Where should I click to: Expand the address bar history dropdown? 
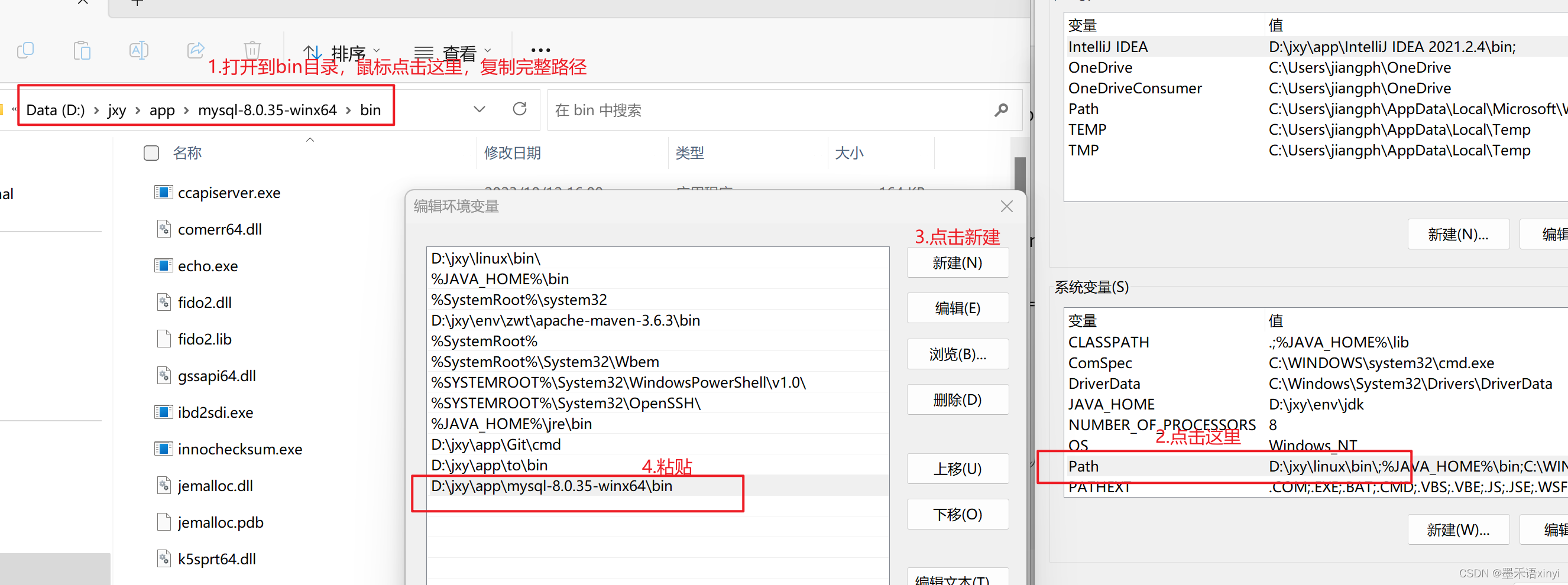[x=480, y=109]
